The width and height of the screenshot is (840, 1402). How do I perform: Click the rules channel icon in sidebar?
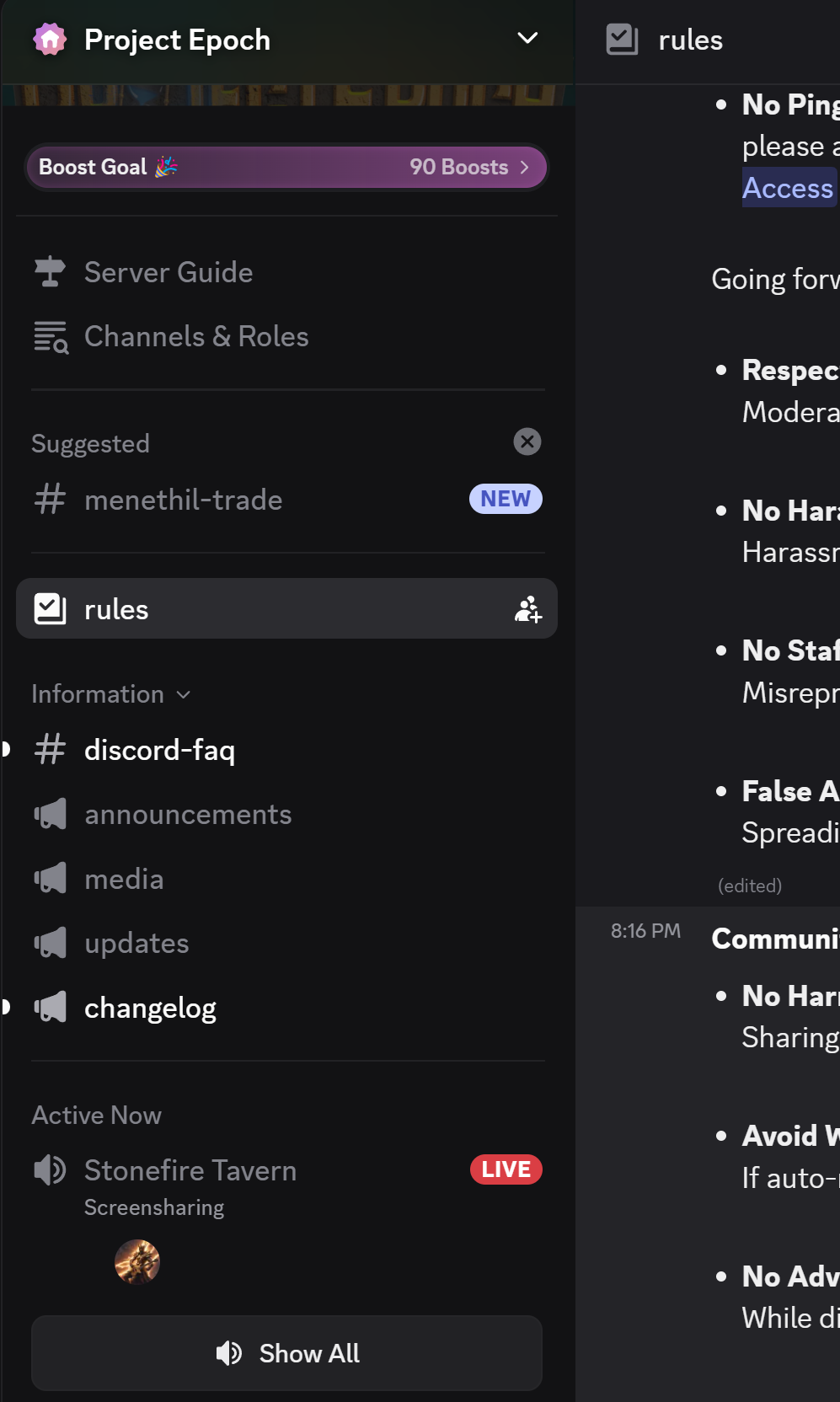[x=51, y=608]
